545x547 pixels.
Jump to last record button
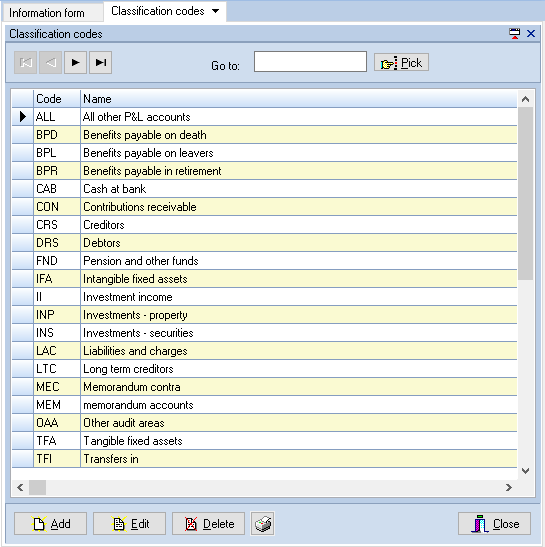[100, 62]
